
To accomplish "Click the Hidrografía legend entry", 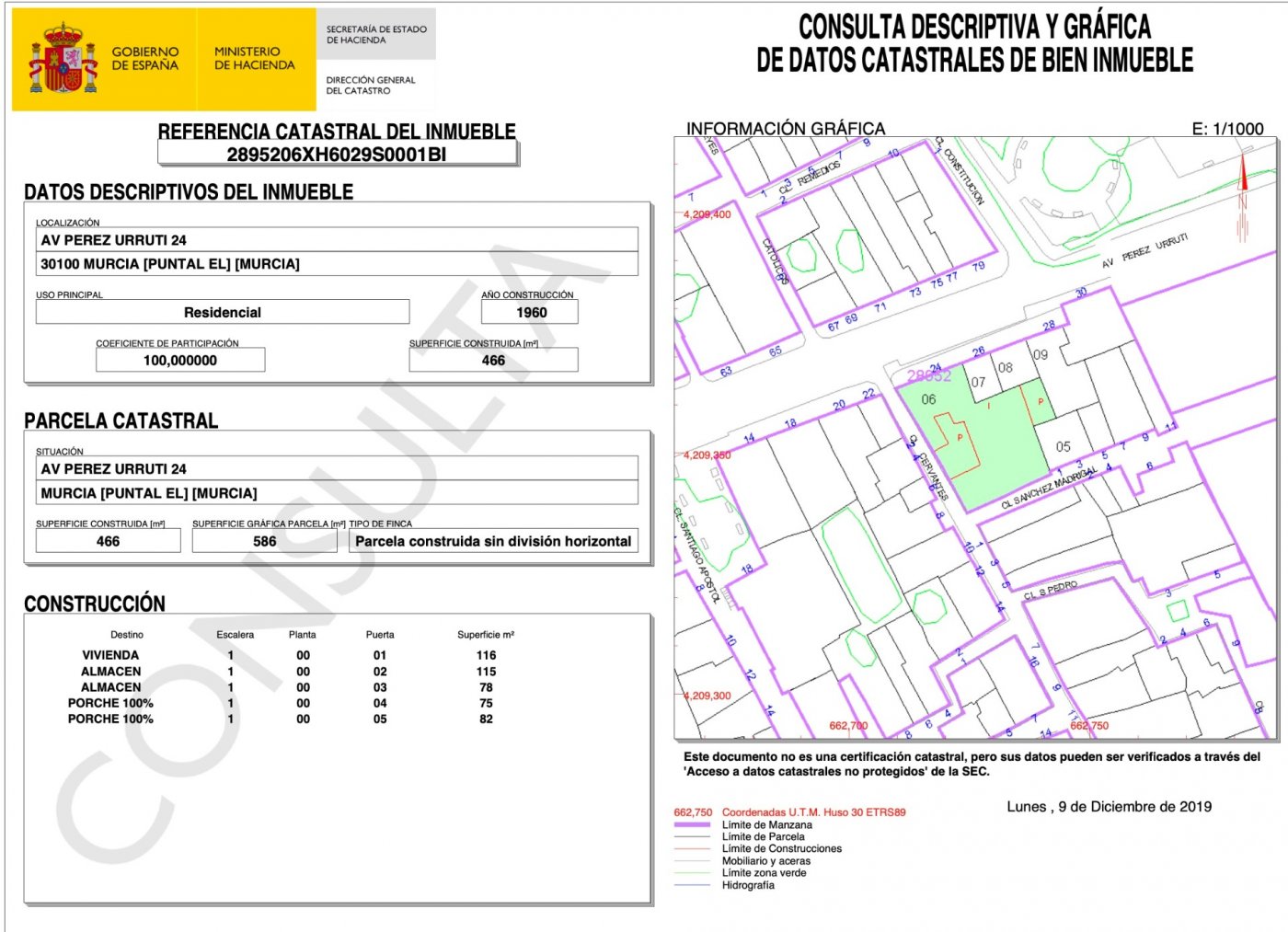I will click(747, 885).
